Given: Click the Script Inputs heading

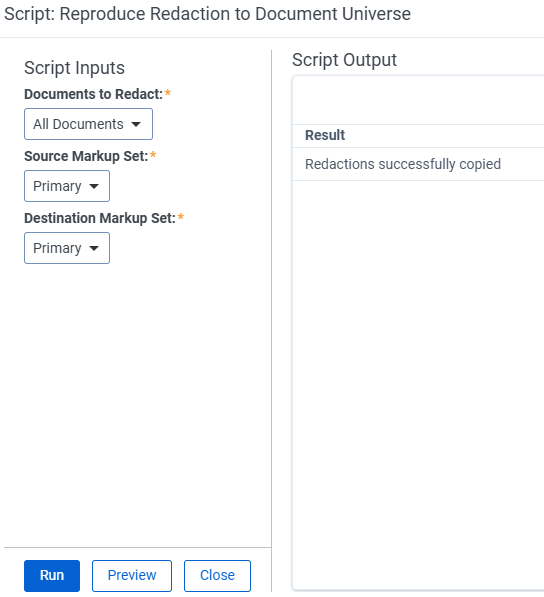Looking at the screenshot, I should [74, 68].
